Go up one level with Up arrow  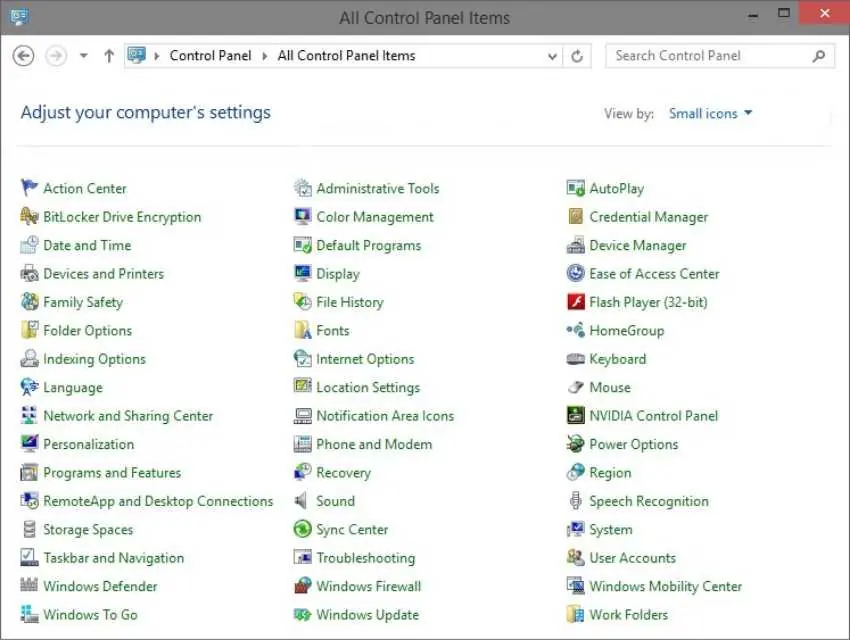(x=109, y=55)
